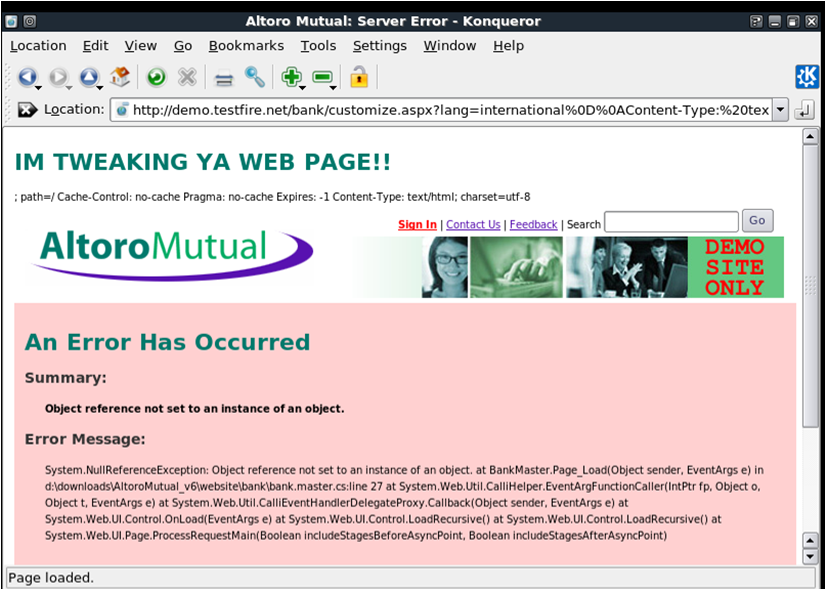
Task: Click the 'Cache-Control: no-cache' header text line
Action: pyautogui.click(x=272, y=197)
